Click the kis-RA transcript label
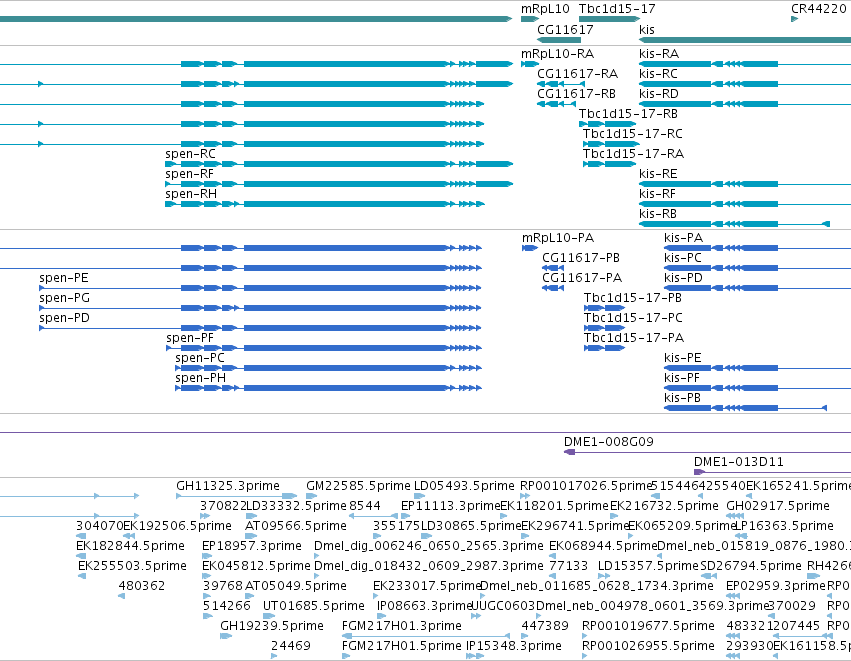 [x=659, y=54]
